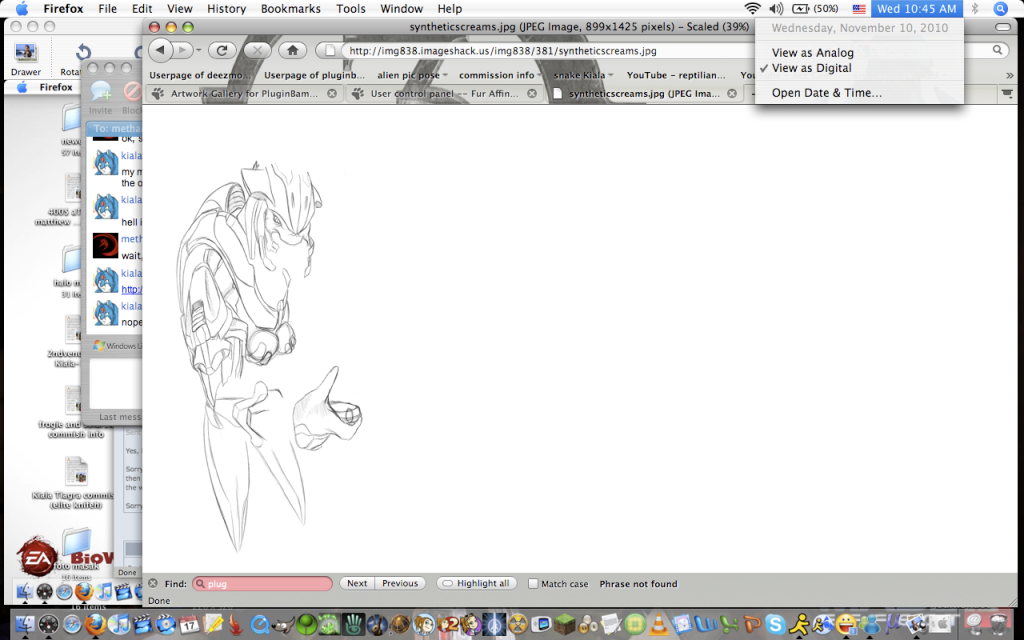The width and height of the screenshot is (1024, 640).
Task: Open Spotlight search in the menu bar
Action: click(1000, 8)
